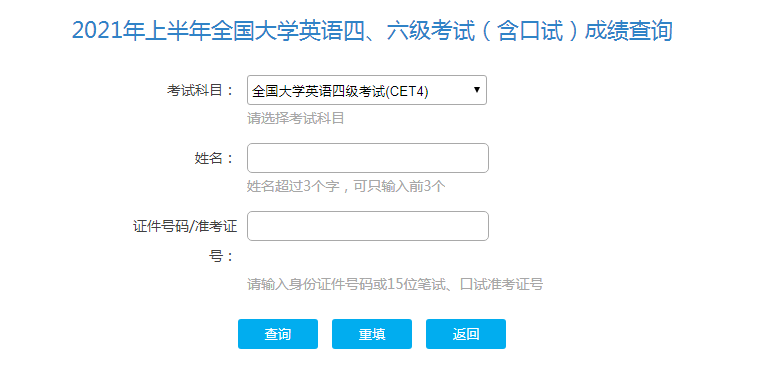Click 成绩查询 at the end of the heading
Screen dimensions: 766x372
pyautogui.click(x=628, y=30)
